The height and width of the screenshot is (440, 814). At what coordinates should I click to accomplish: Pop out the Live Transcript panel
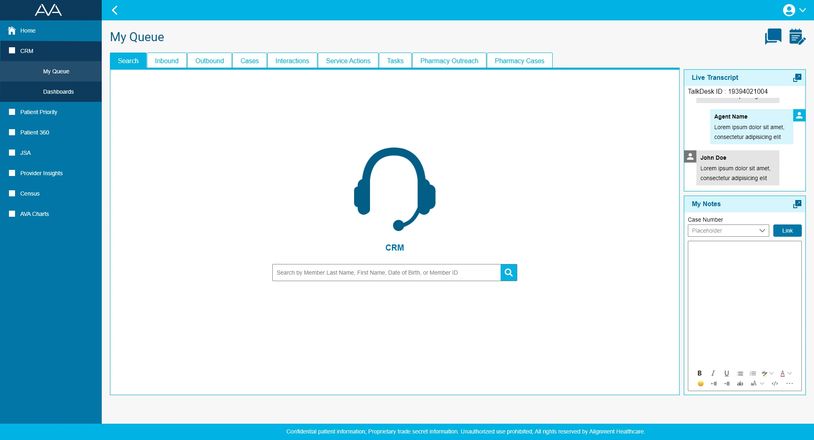[797, 77]
